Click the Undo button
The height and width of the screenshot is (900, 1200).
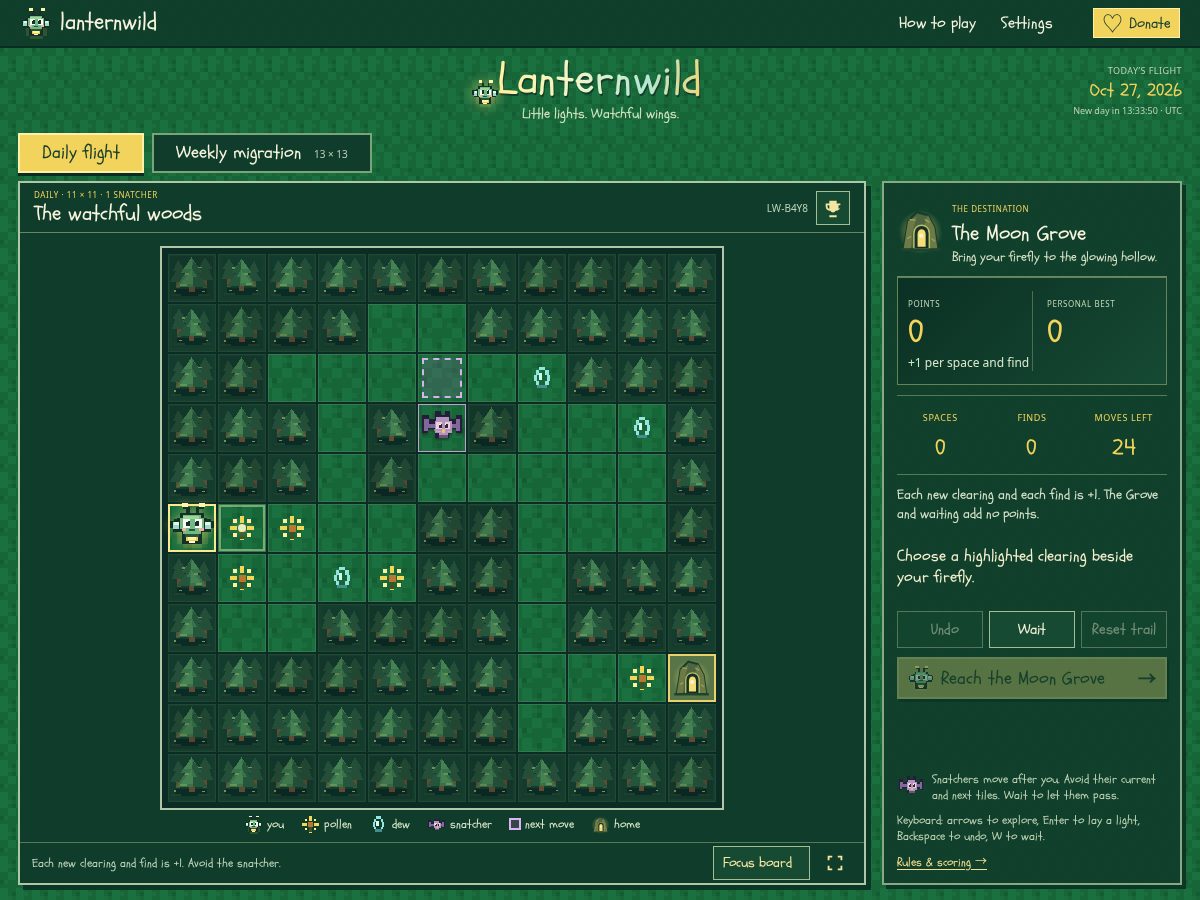tap(940, 629)
